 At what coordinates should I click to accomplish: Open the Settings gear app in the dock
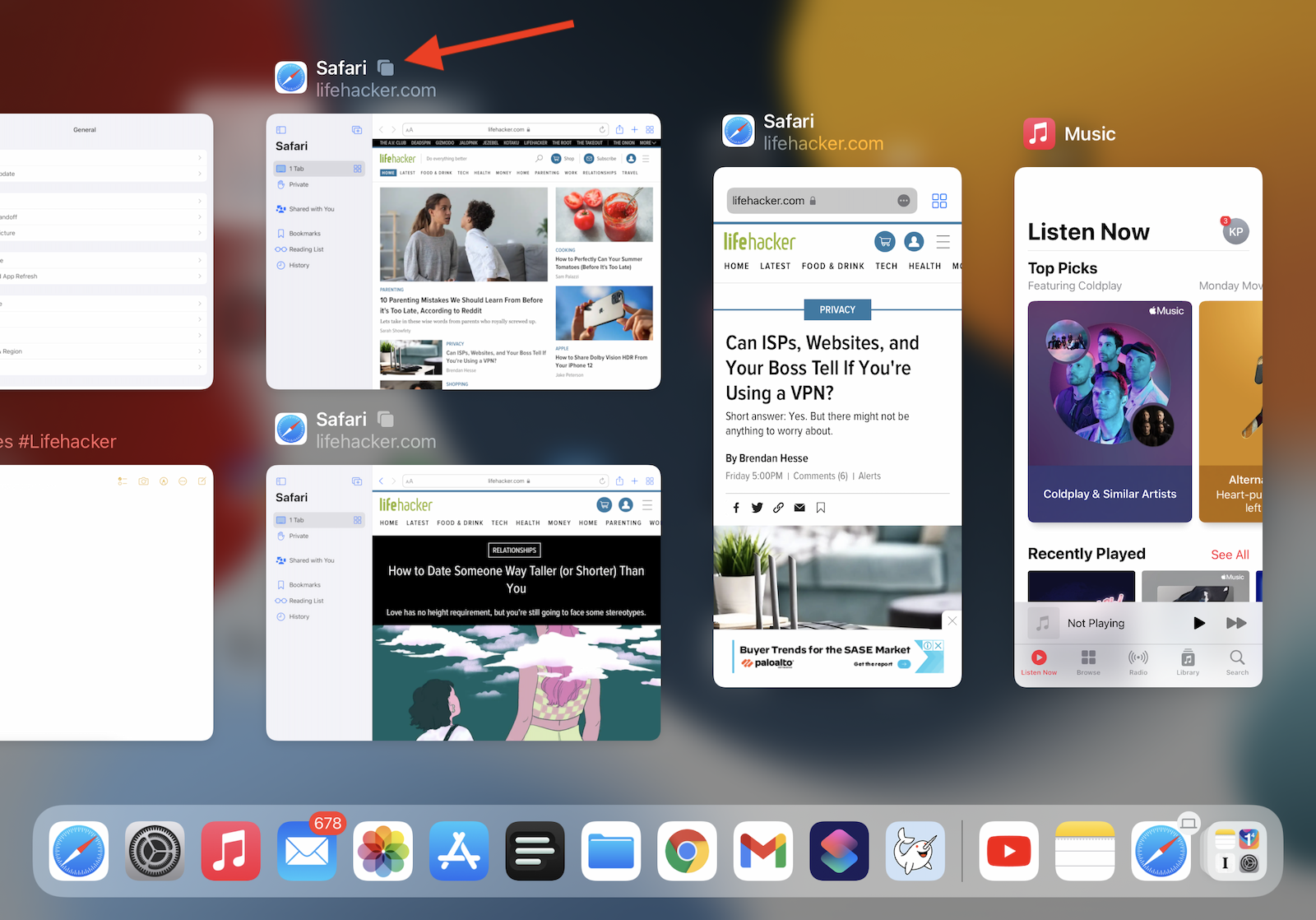(x=155, y=851)
